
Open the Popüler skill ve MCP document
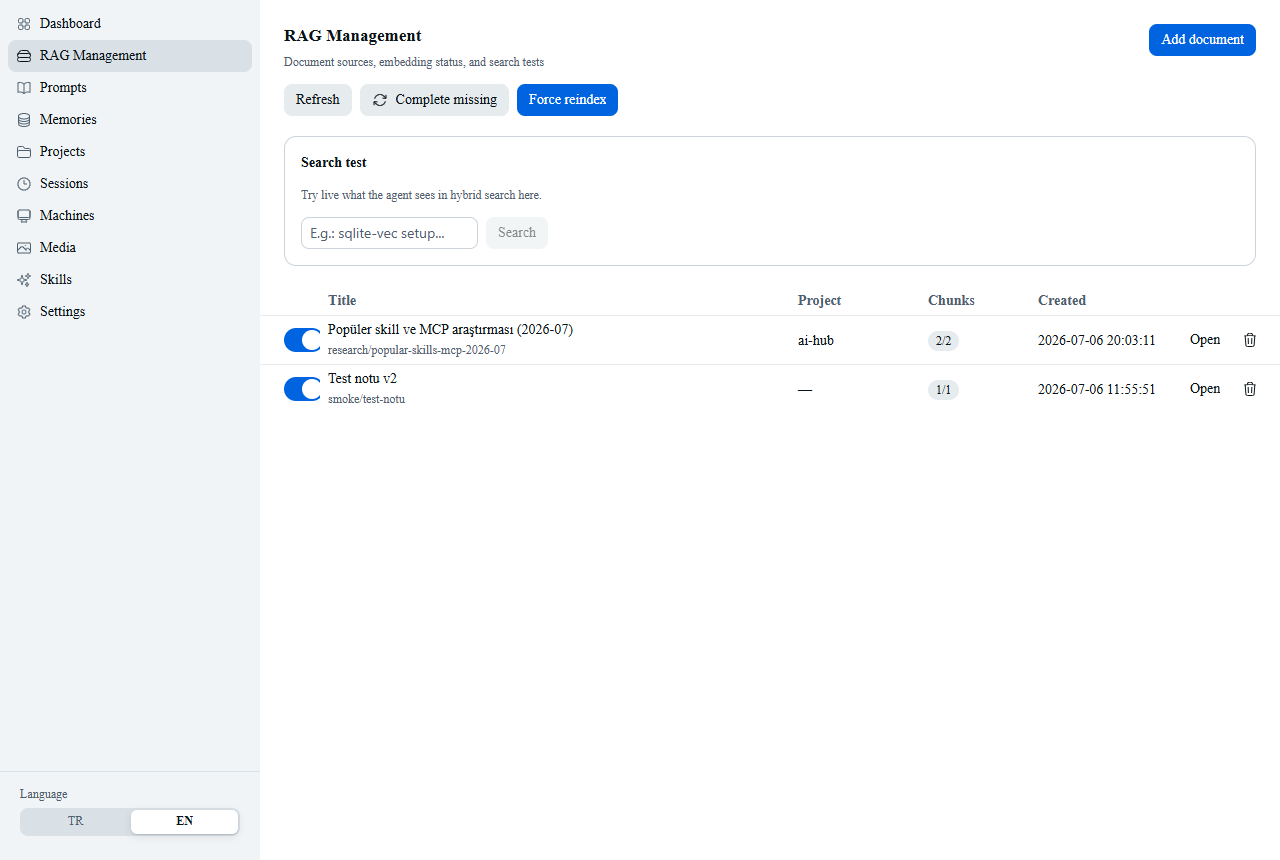(1205, 340)
